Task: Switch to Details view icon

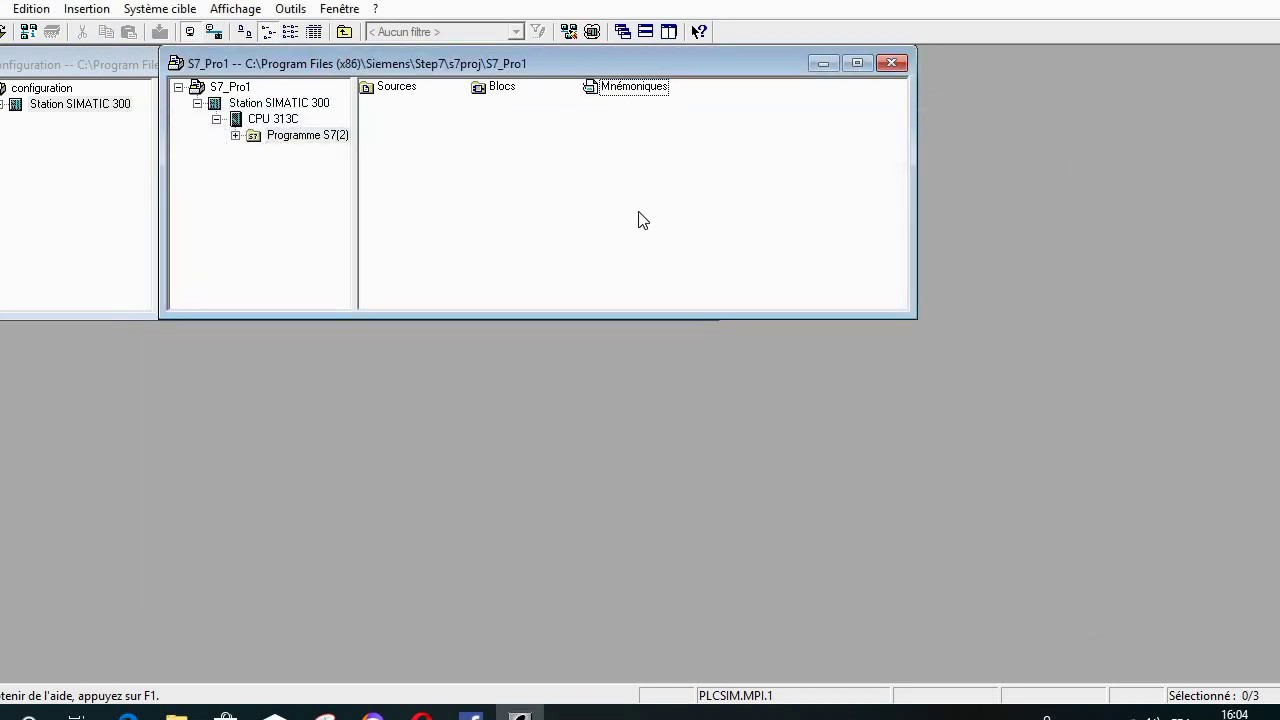Action: click(x=313, y=32)
